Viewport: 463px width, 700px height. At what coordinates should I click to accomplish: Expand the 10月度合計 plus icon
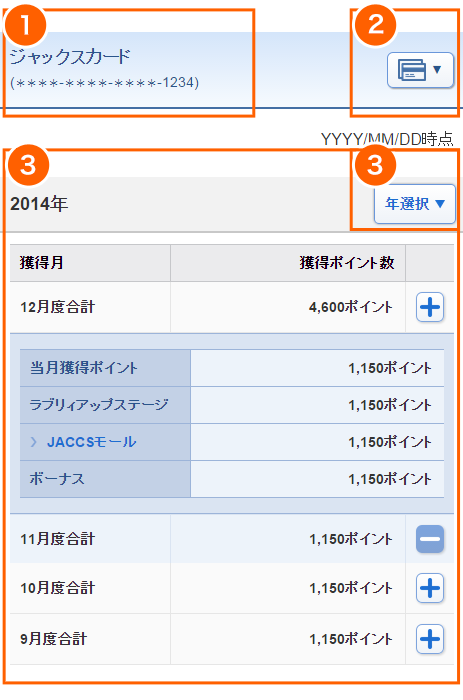click(x=430, y=588)
